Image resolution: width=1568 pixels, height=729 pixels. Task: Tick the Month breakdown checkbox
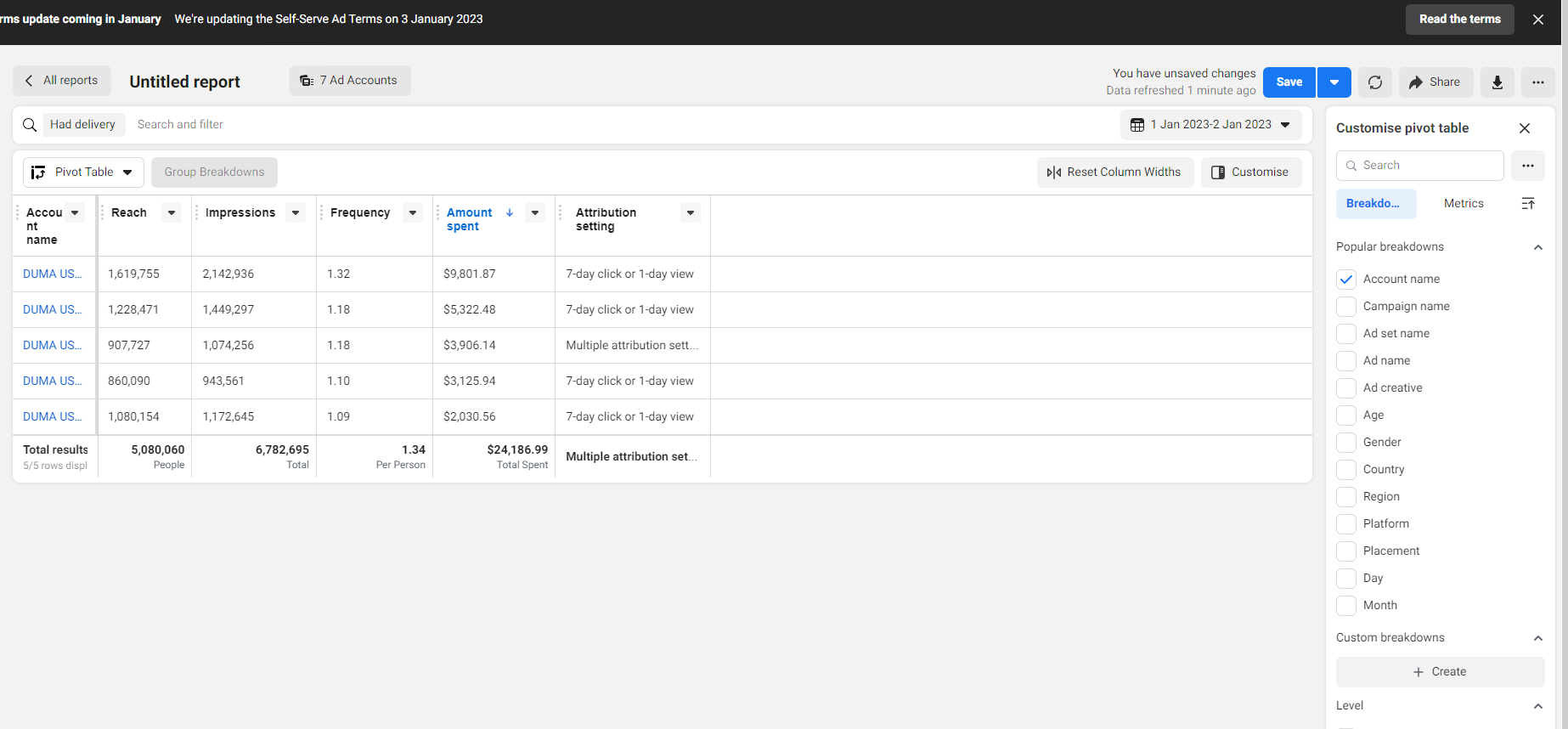[x=1346, y=606]
